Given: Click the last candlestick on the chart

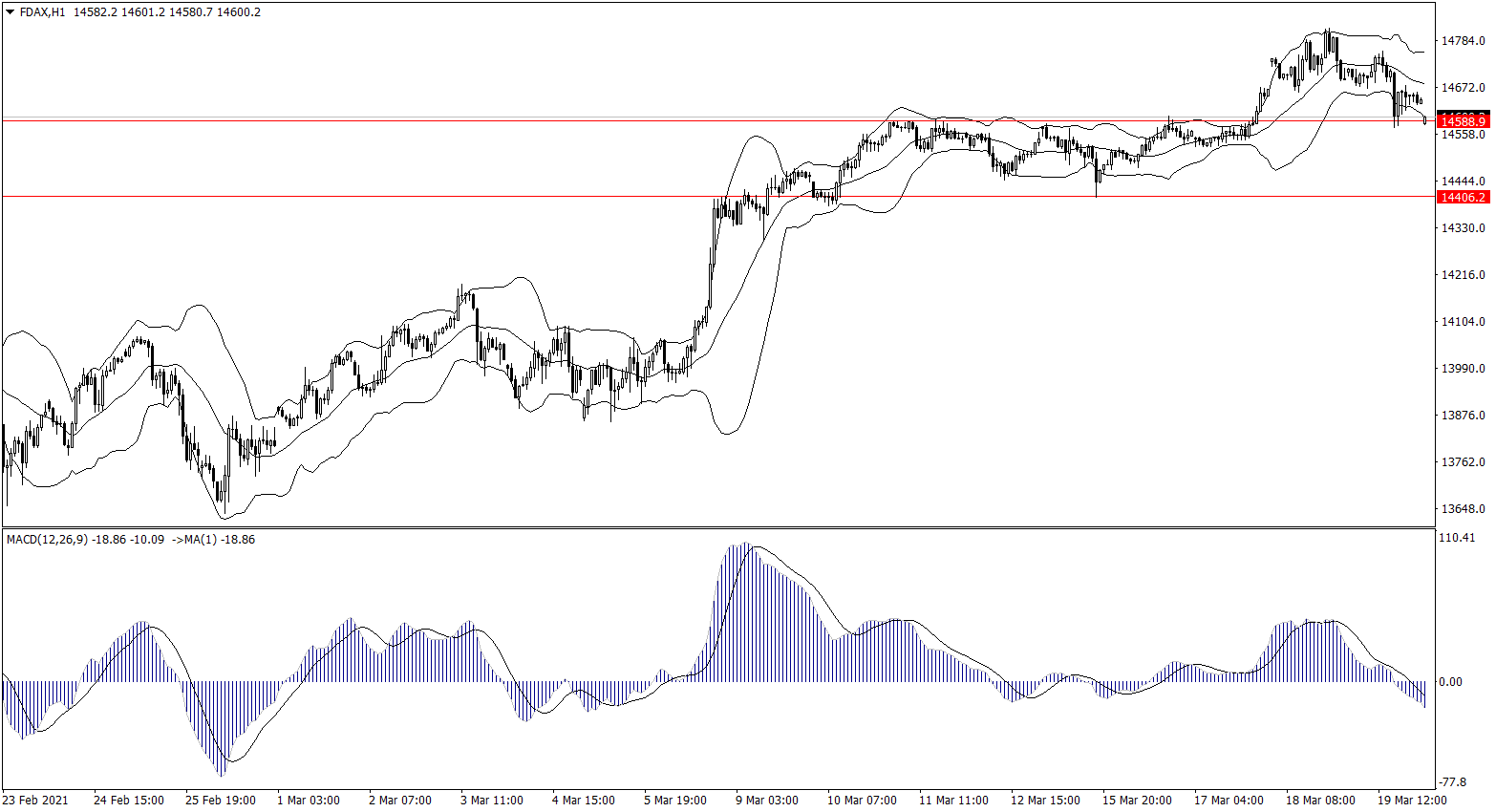Looking at the screenshot, I should click(1425, 118).
